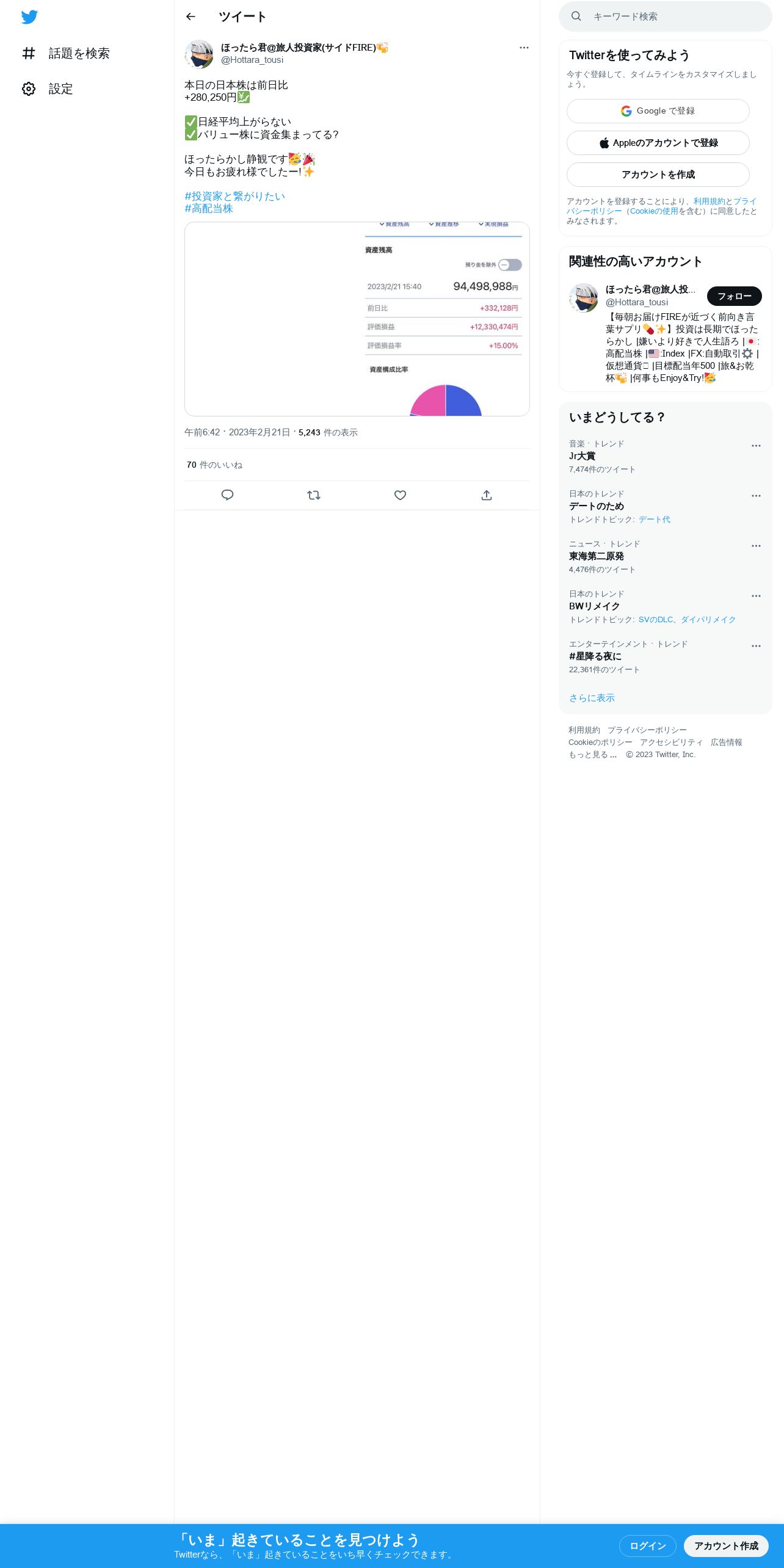This screenshot has height=1568, width=784.
Task: Focus the キーワード検索 search field
Action: click(666, 16)
